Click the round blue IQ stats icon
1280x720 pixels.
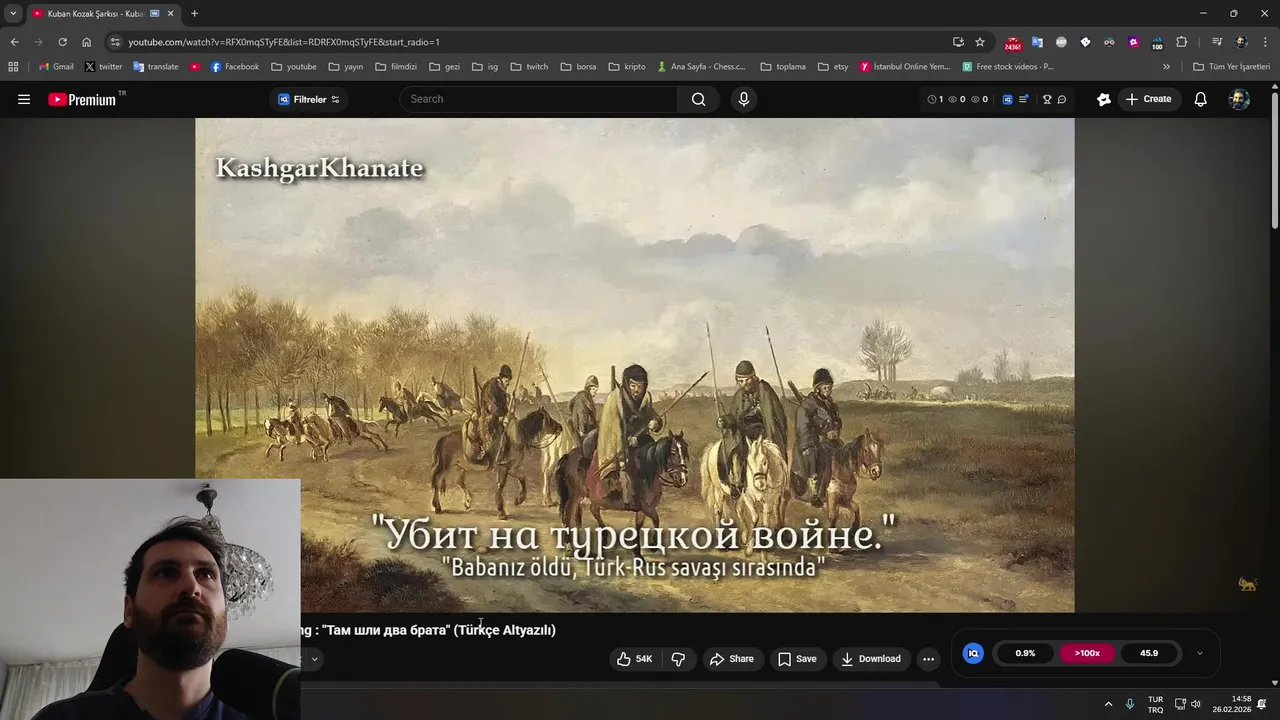(973, 653)
